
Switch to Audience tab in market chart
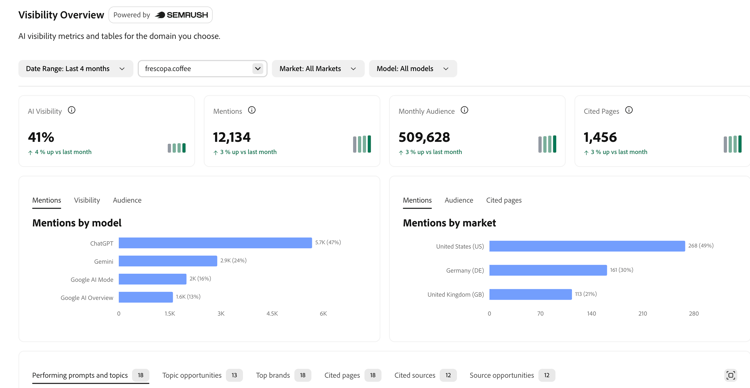pos(459,200)
